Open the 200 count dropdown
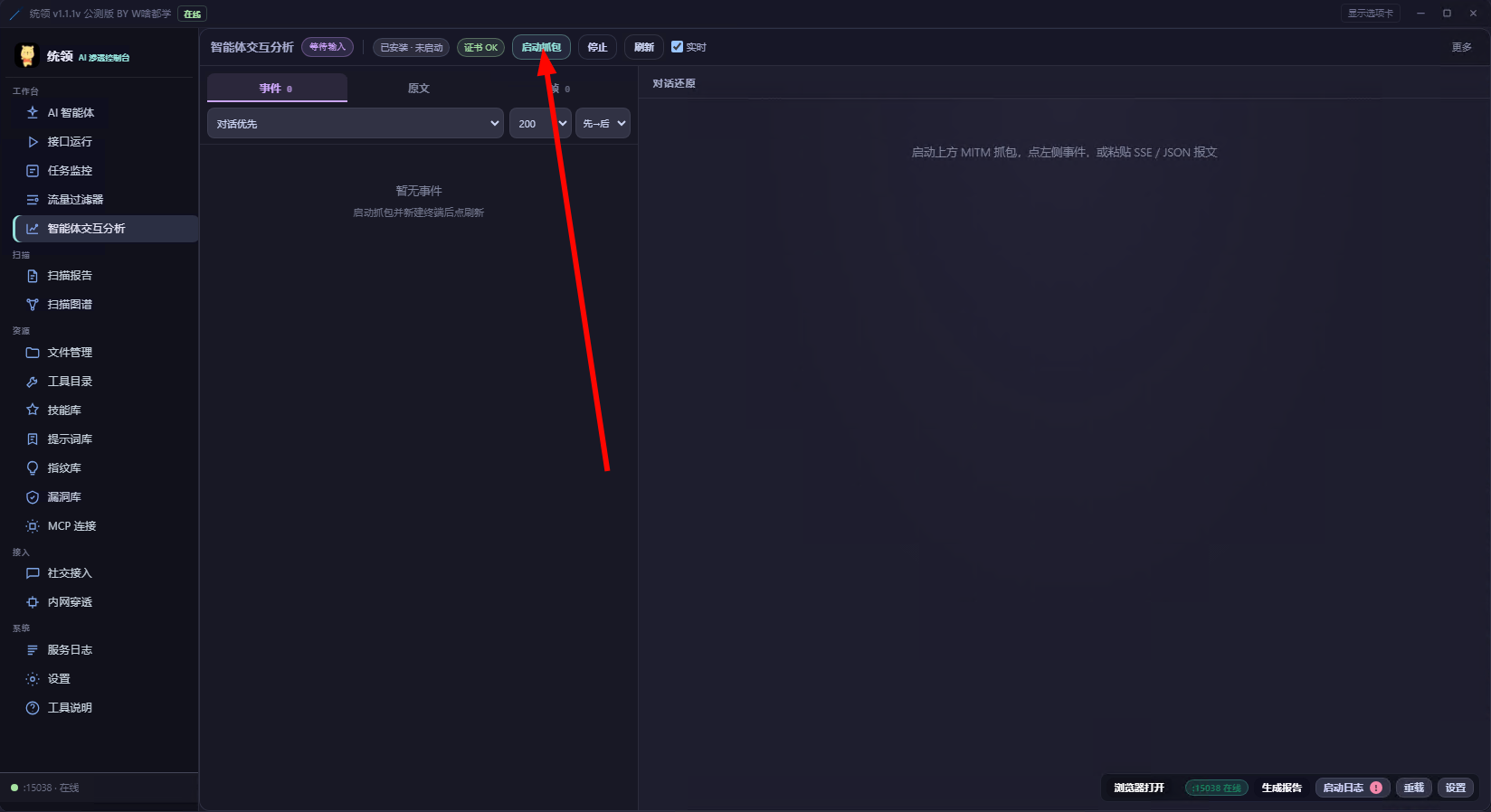This screenshot has height=812, width=1491. coord(540,124)
